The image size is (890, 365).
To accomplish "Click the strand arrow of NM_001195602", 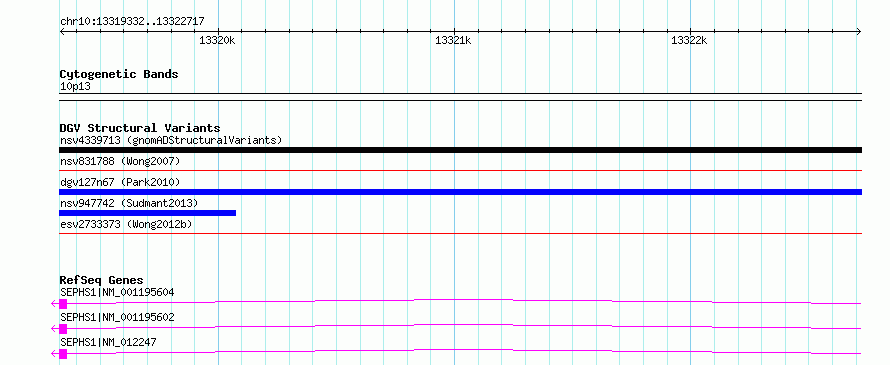I will (54, 329).
